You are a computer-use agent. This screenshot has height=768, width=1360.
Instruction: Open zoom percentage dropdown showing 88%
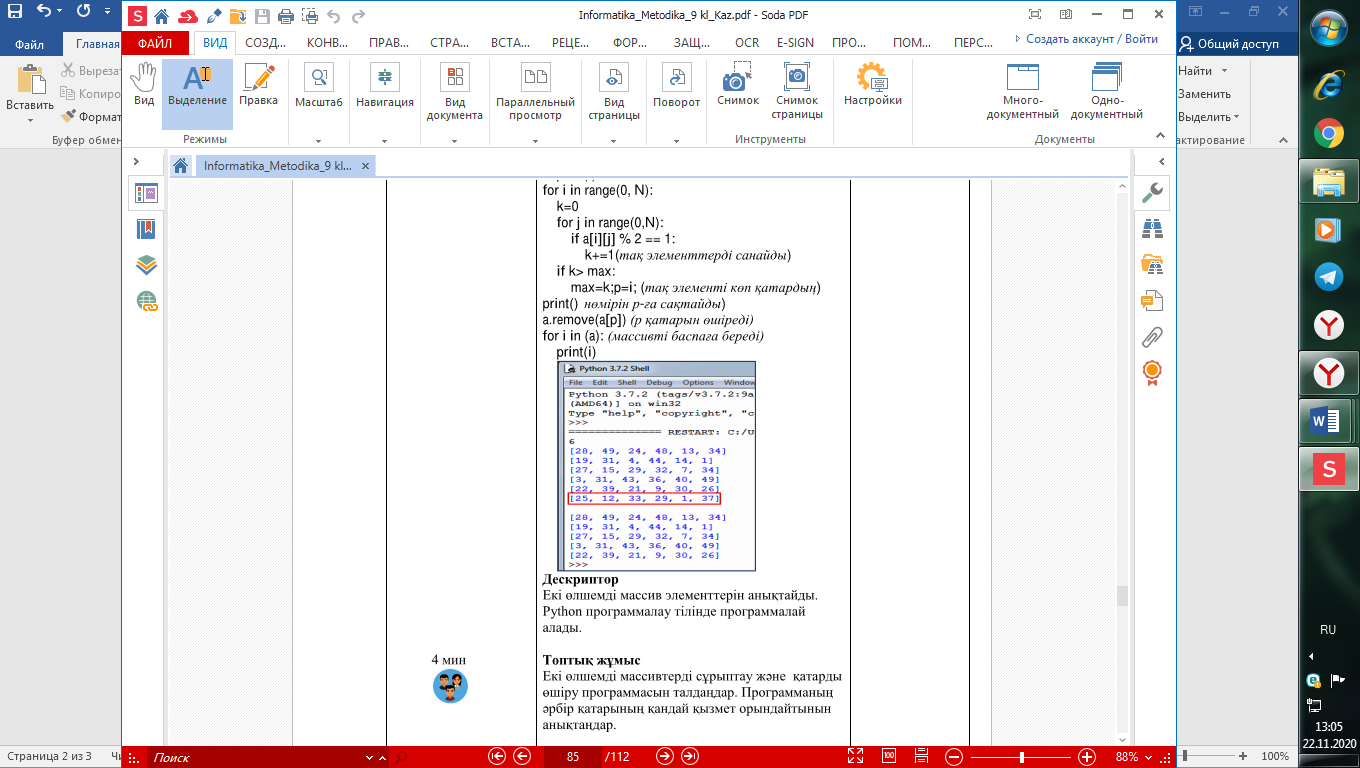(1147, 756)
